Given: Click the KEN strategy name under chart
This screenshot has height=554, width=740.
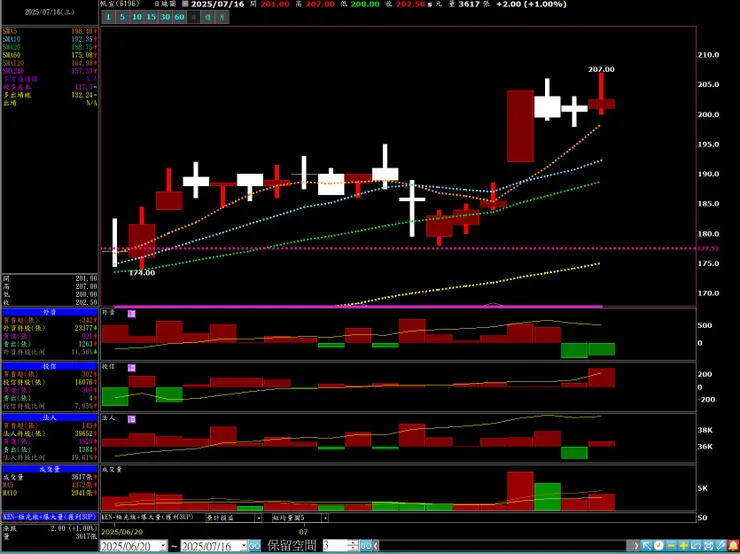Looking at the screenshot, I should click(x=148, y=518).
